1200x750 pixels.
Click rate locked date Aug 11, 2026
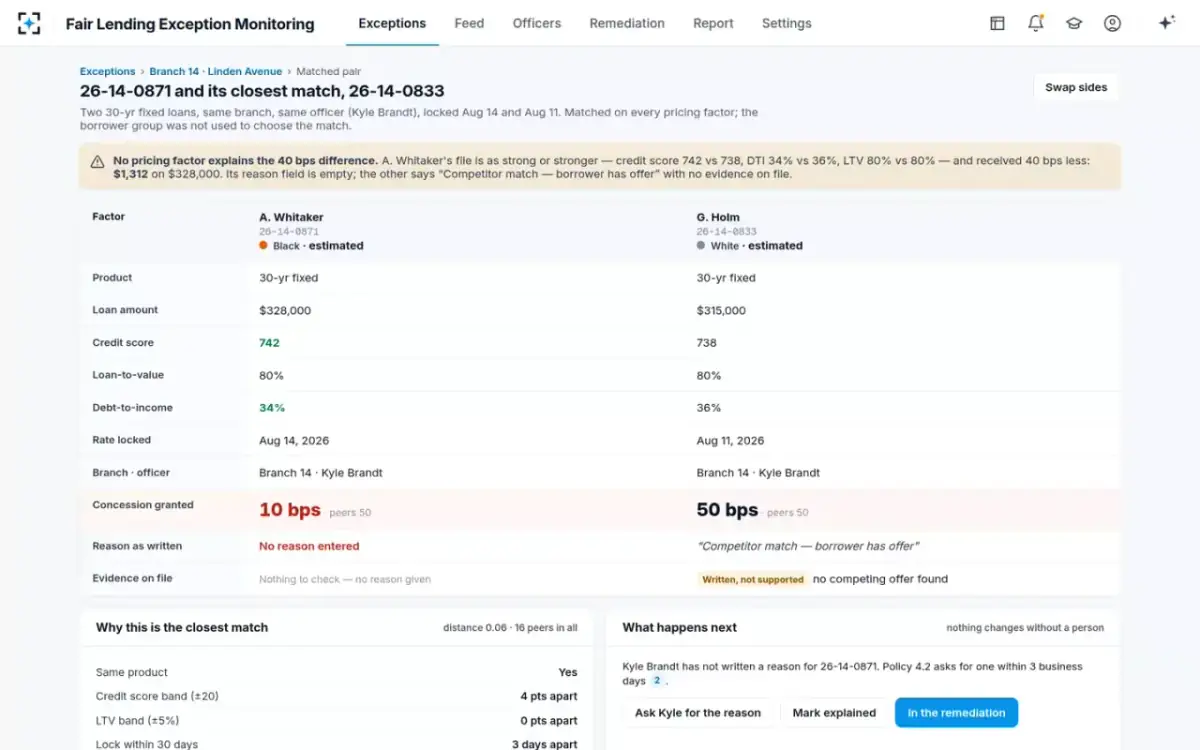pyautogui.click(x=730, y=441)
